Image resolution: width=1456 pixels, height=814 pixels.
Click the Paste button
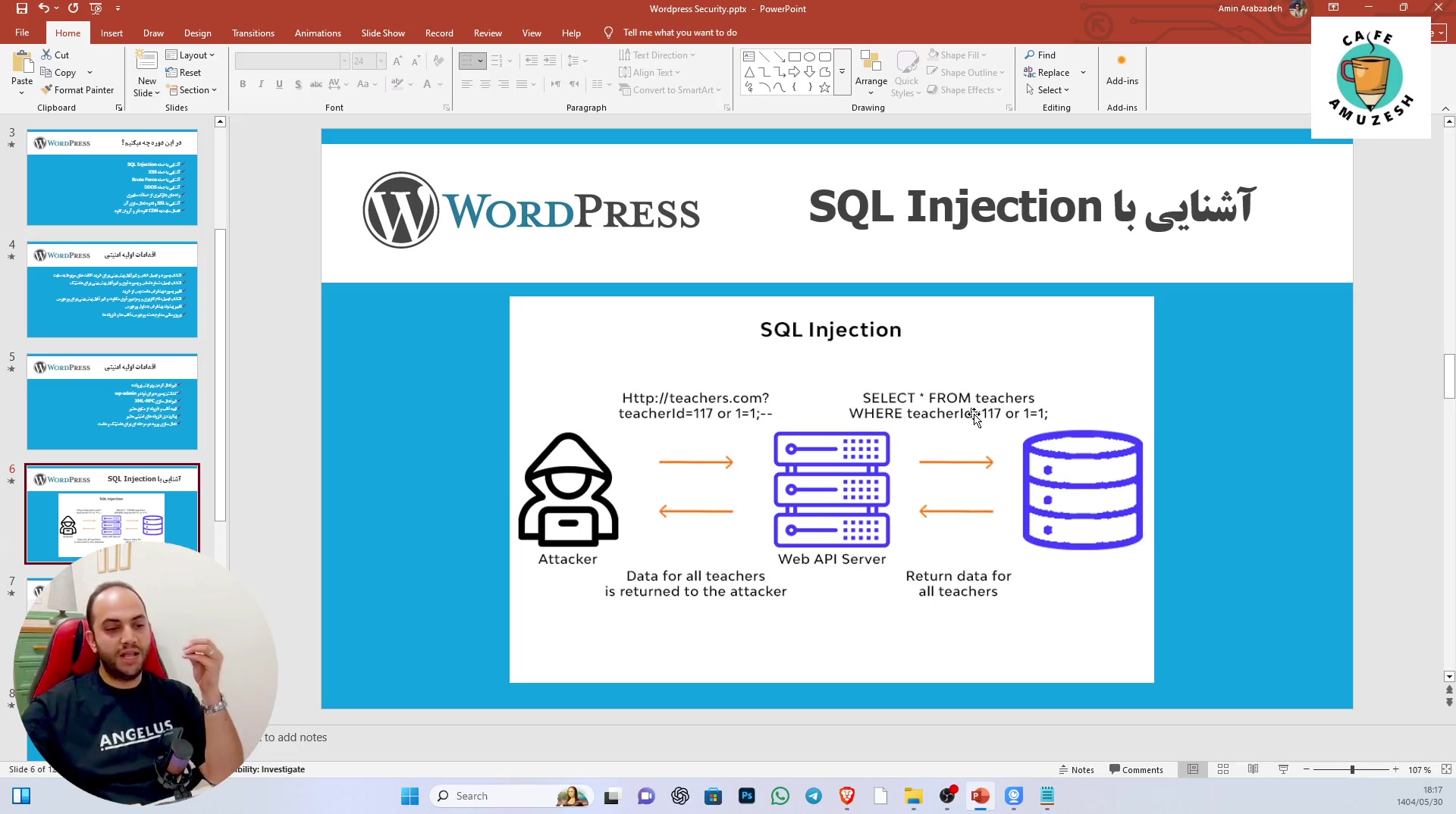click(22, 74)
